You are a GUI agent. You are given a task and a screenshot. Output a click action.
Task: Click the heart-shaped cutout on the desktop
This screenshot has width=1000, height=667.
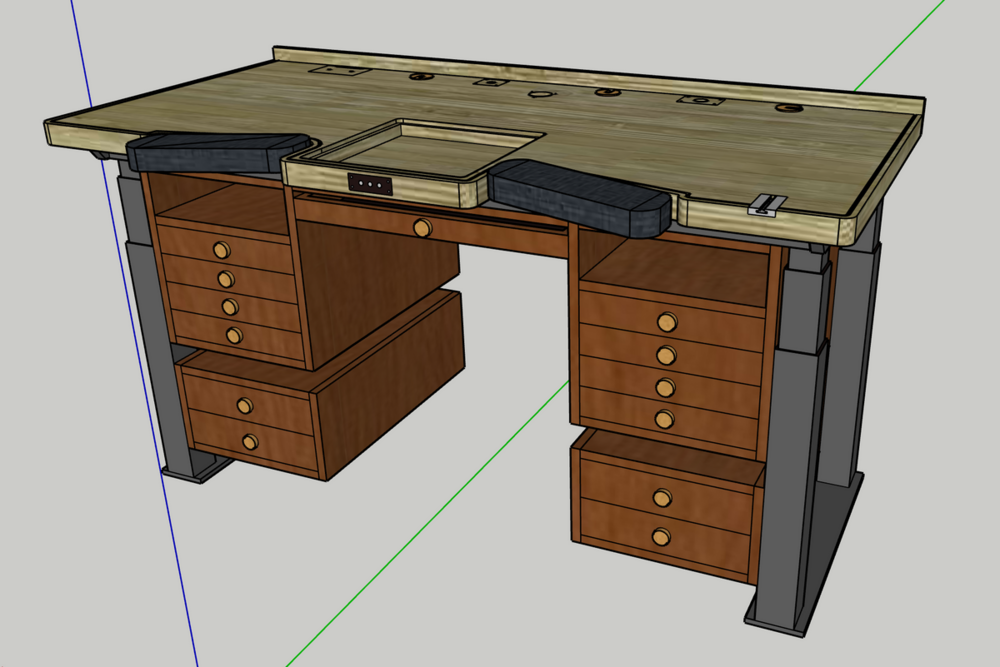542,94
